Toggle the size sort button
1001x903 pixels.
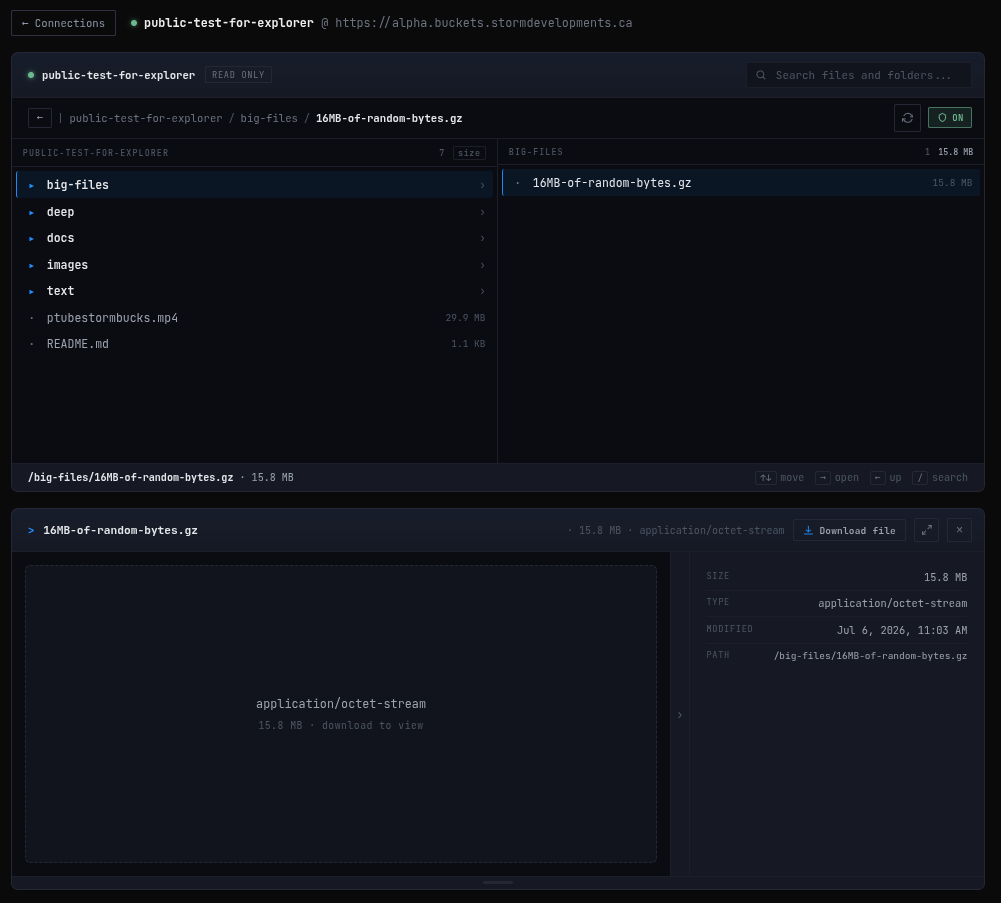[x=469, y=153]
